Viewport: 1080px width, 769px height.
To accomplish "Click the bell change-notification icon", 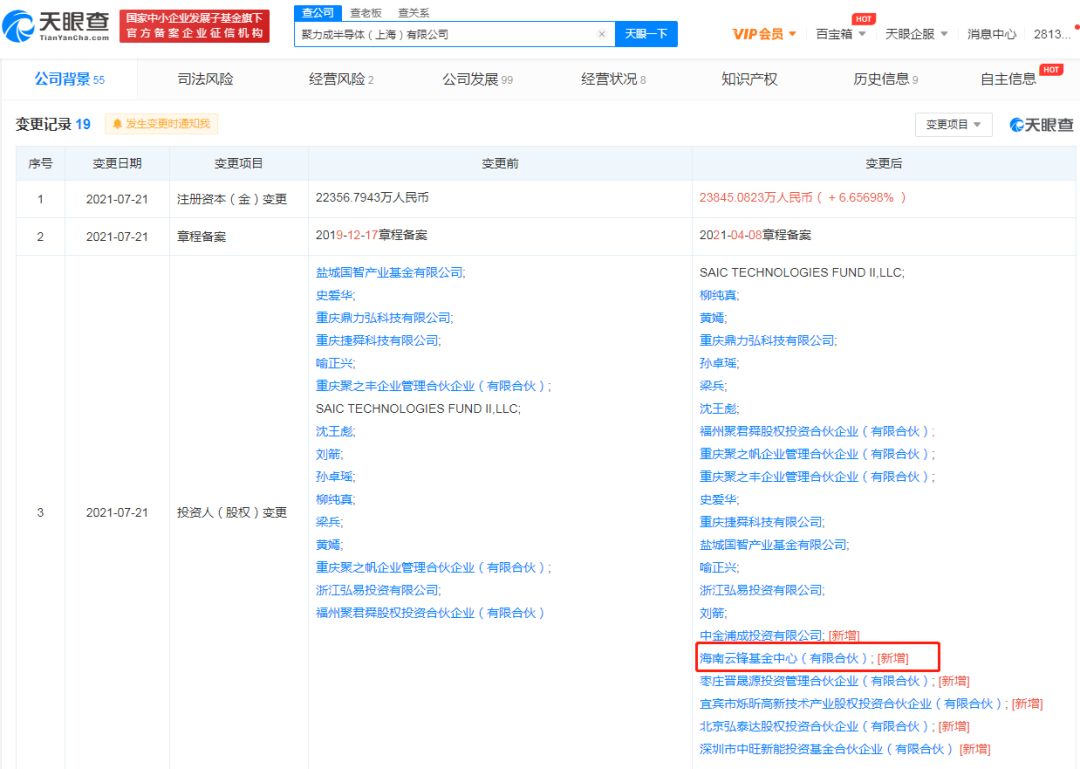I will click(117, 124).
